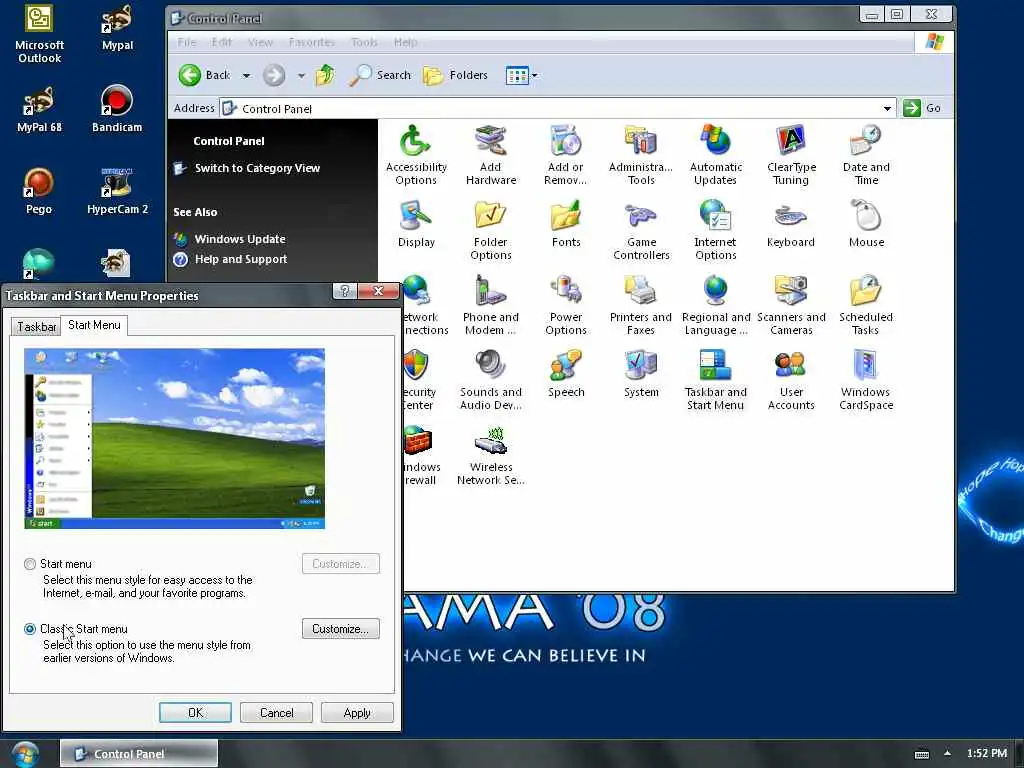The image size is (1024, 768).
Task: Open Keyboard settings icon
Action: 791,224
